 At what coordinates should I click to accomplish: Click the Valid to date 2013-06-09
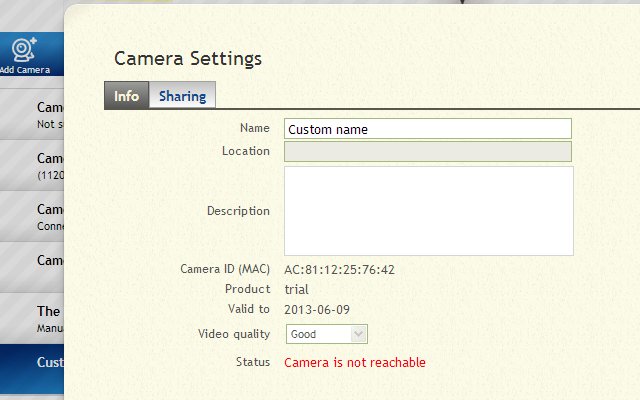tap(317, 309)
